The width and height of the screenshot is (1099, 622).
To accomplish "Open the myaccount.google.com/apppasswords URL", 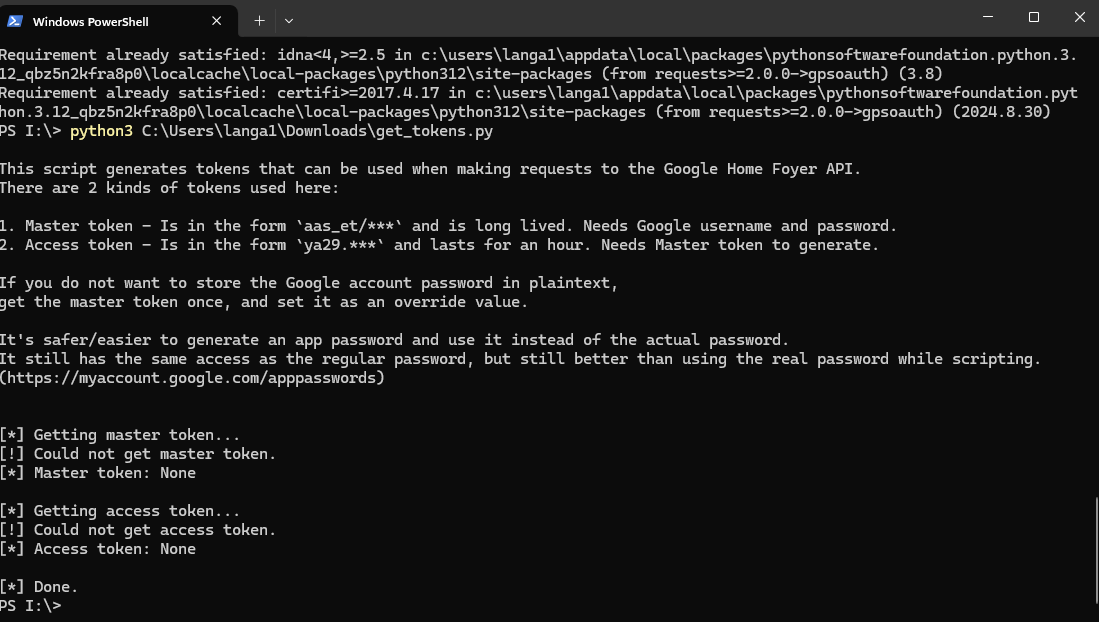I will click(192, 378).
